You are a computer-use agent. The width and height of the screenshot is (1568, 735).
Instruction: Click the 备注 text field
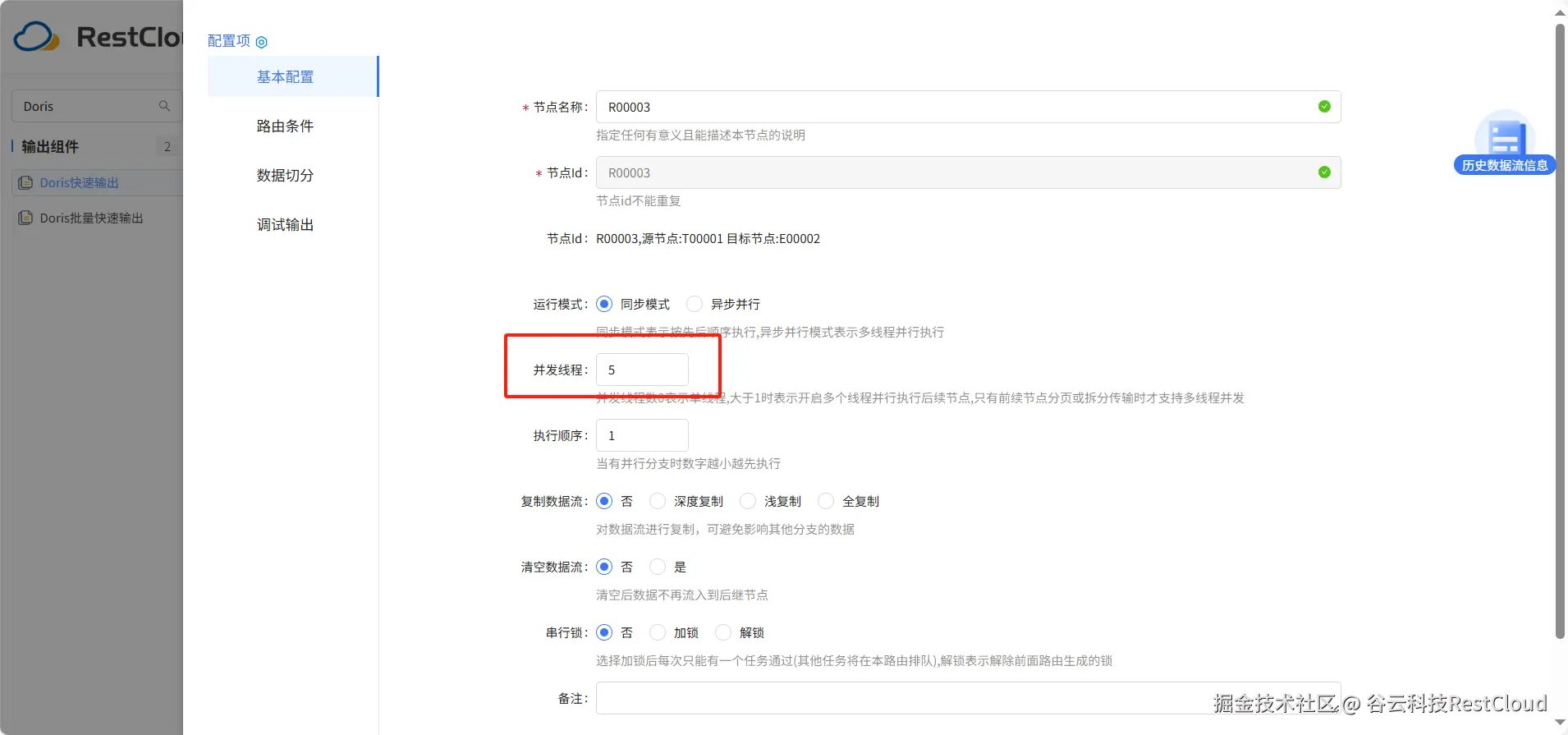pos(969,698)
